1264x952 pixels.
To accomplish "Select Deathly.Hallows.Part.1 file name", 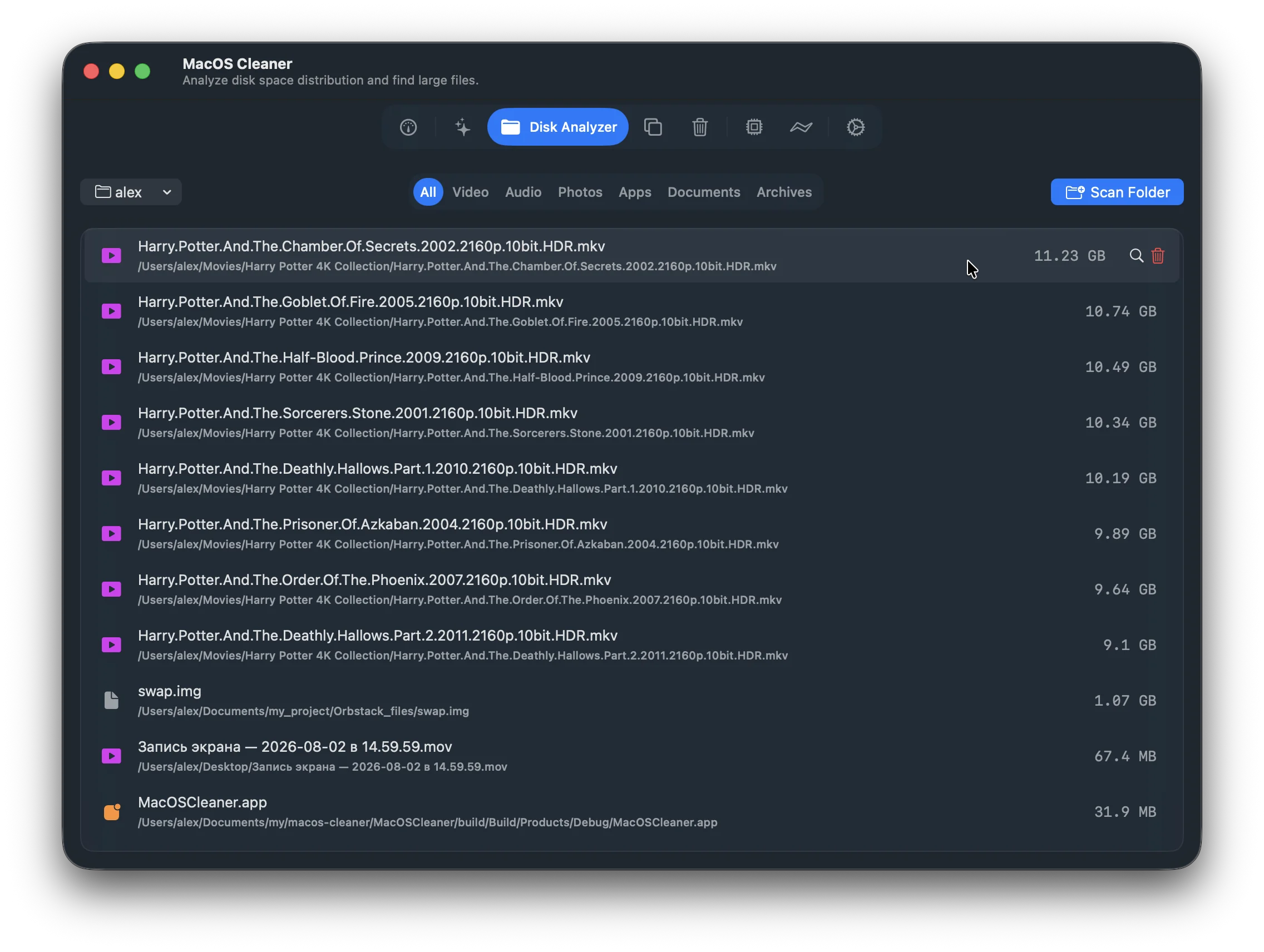I will tap(377, 468).
